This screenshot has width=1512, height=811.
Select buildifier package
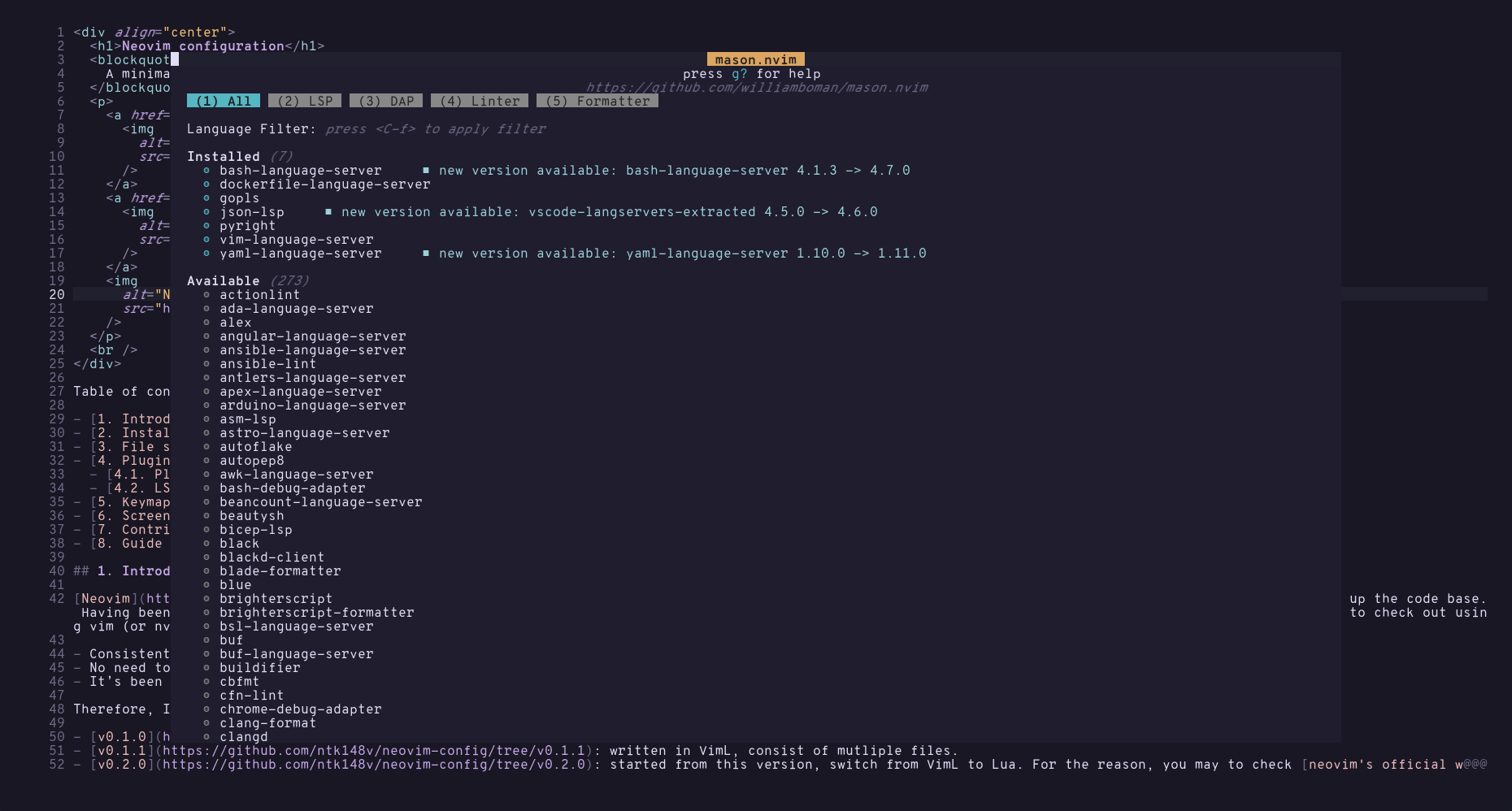260,667
